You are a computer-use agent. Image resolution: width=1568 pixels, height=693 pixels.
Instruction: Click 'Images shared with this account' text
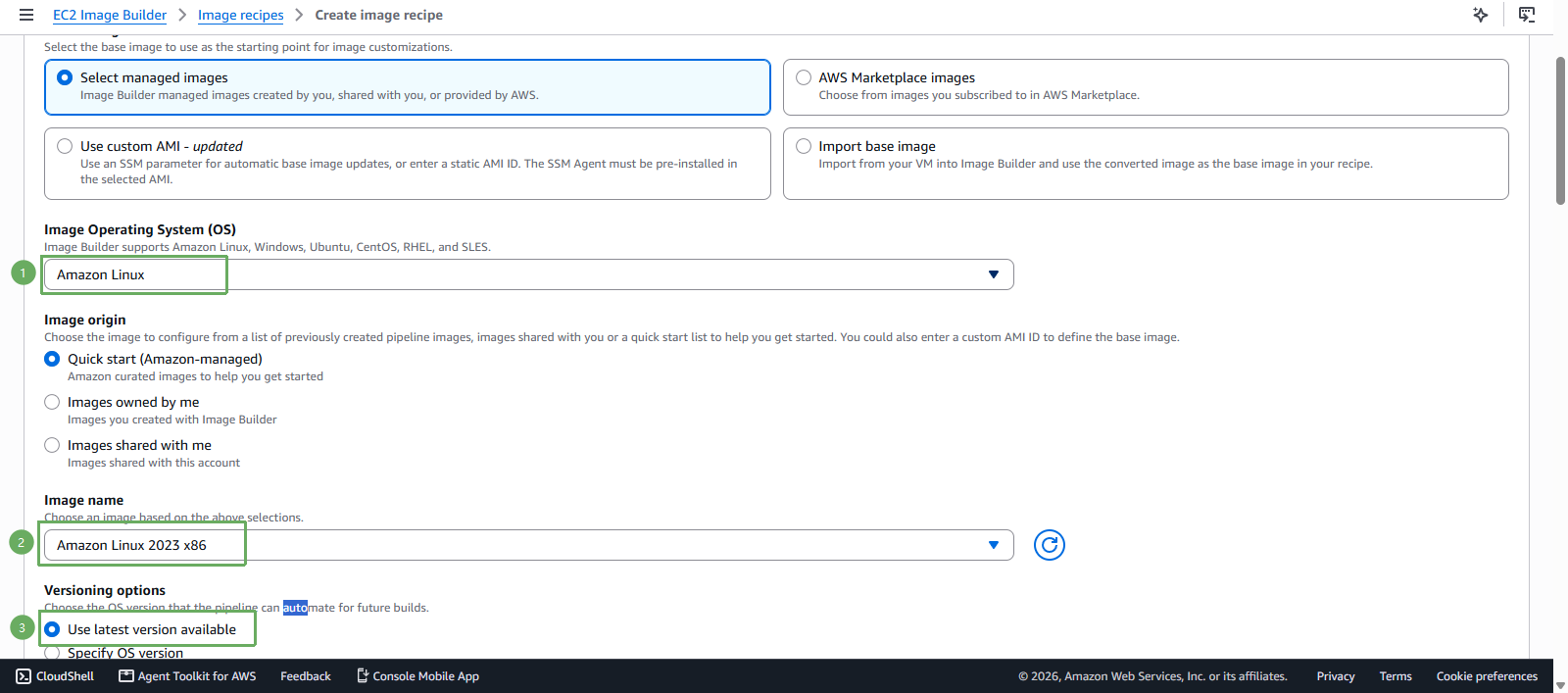tap(154, 463)
